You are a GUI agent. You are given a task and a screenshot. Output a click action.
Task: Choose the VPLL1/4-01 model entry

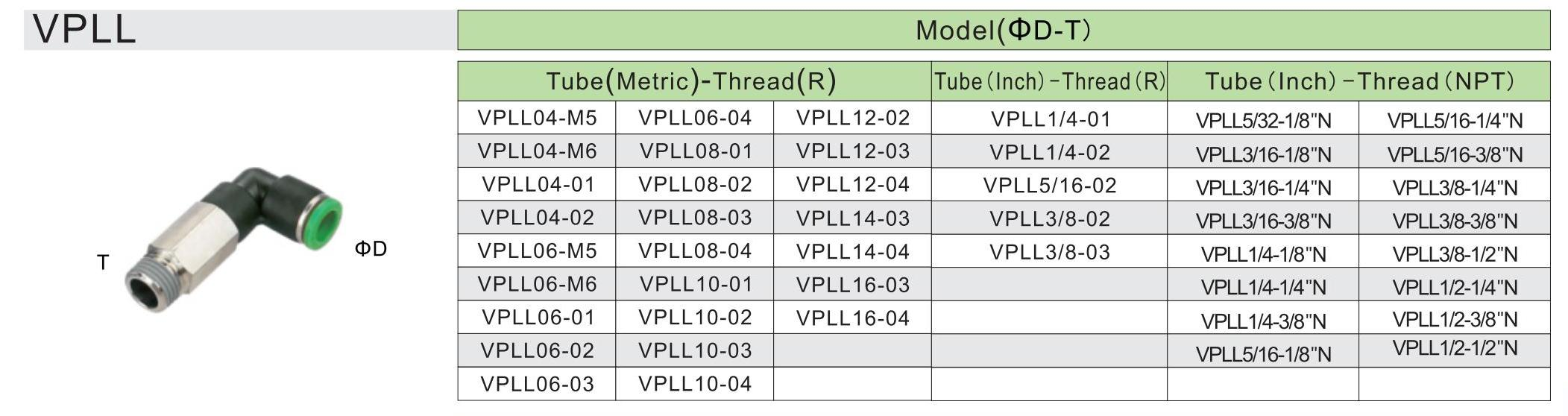[1050, 119]
